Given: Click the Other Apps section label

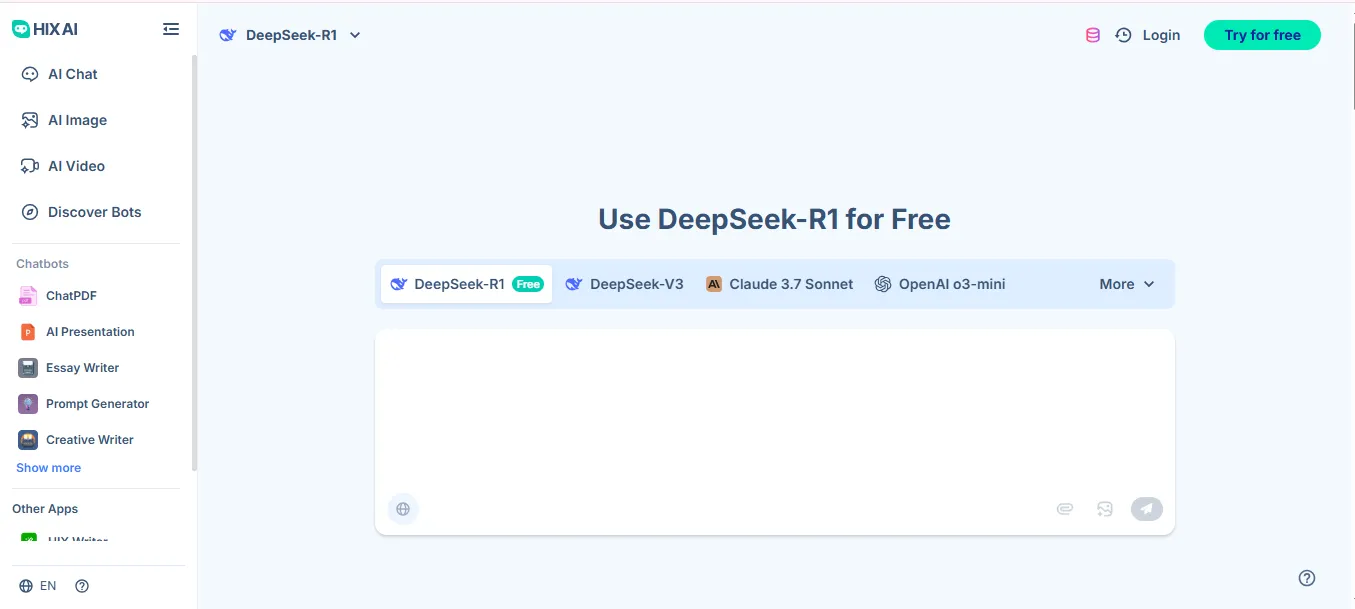Looking at the screenshot, I should 45,509.
